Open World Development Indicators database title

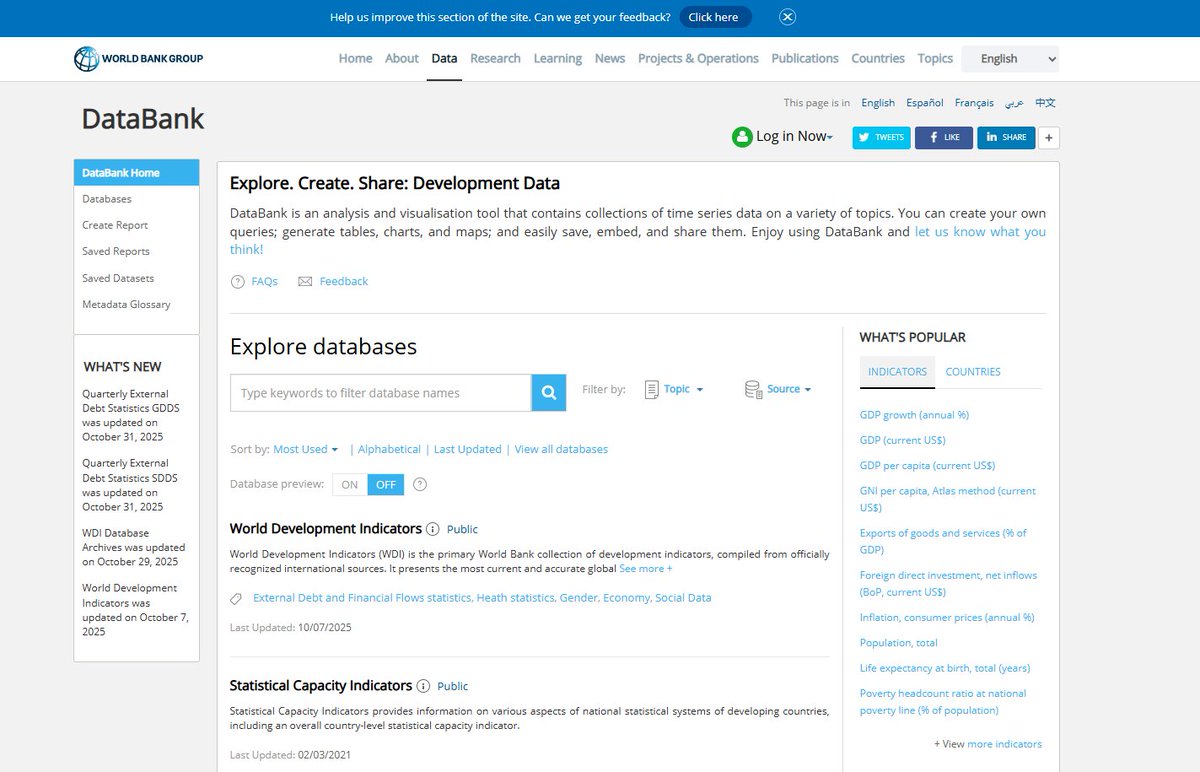326,529
